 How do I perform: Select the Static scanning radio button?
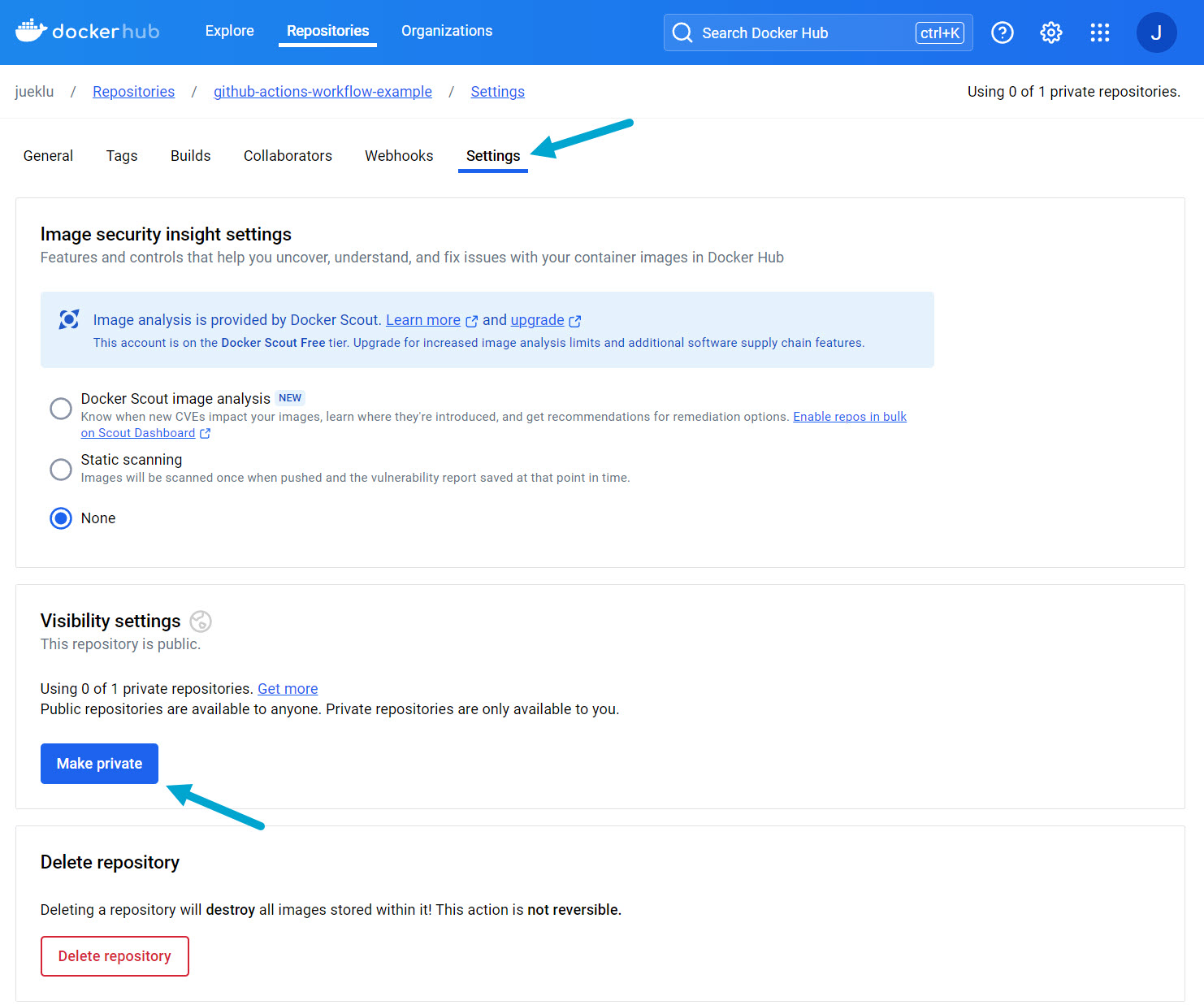[x=61, y=469]
